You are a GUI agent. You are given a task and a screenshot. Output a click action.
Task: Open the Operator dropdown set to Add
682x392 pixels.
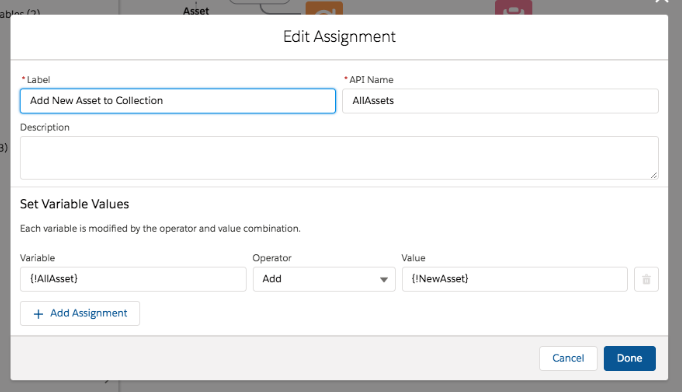point(324,279)
